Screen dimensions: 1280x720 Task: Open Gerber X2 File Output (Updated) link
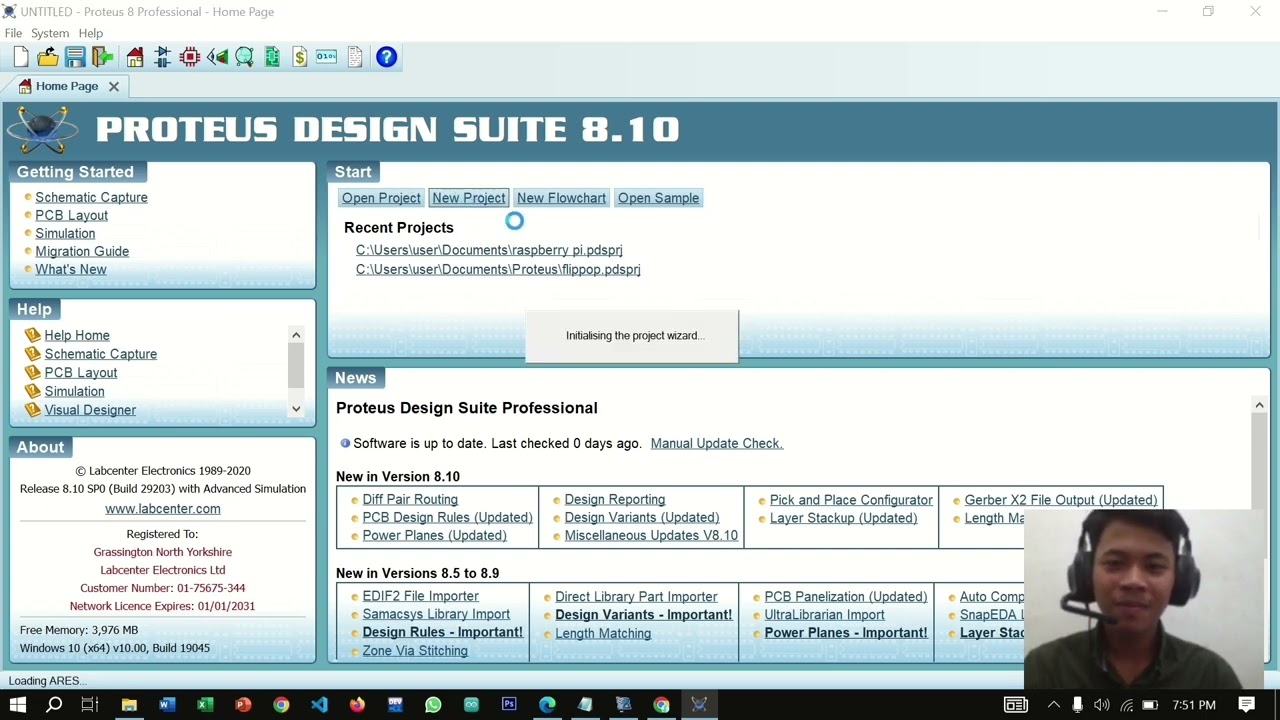click(x=1060, y=500)
